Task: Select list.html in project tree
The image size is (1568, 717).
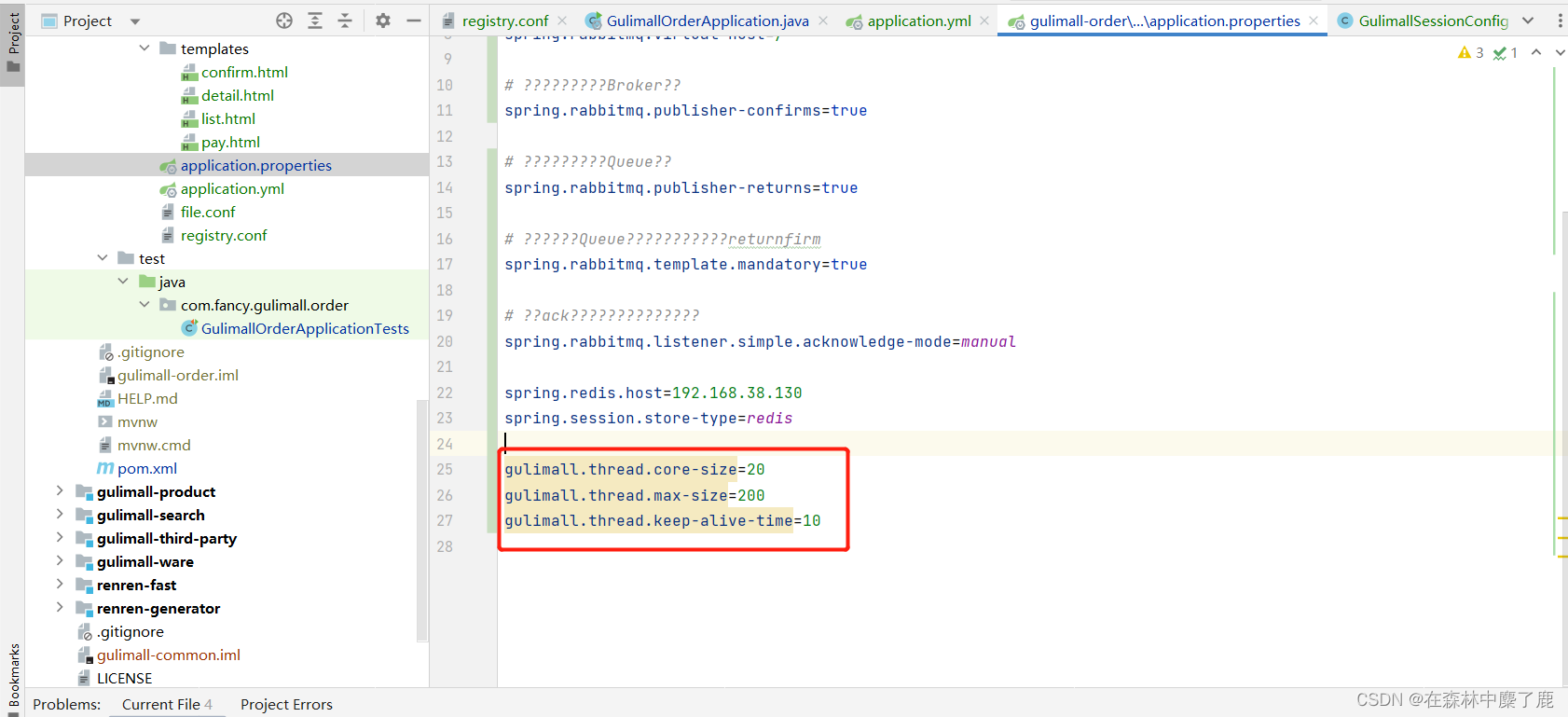Action: [227, 118]
